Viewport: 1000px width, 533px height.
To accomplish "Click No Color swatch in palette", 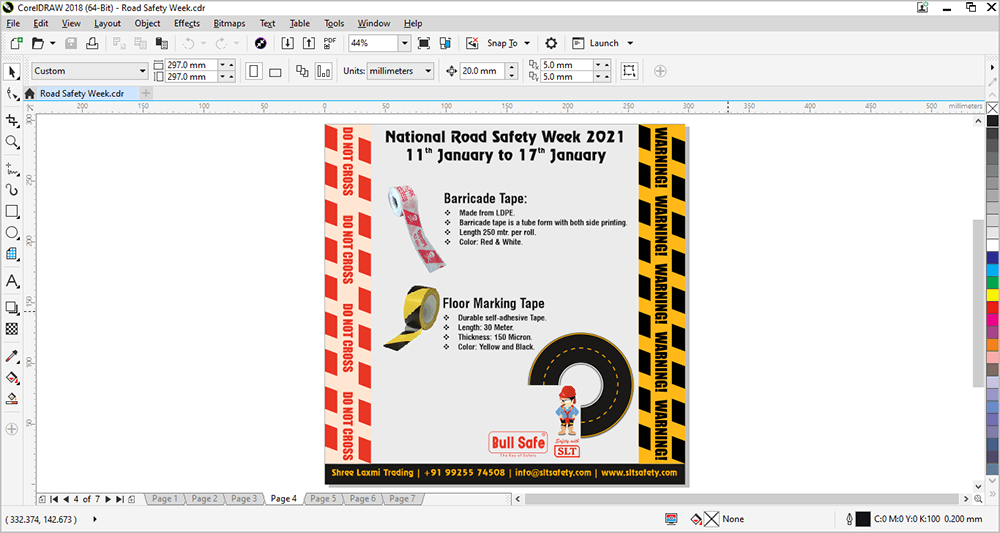I will click(x=993, y=108).
